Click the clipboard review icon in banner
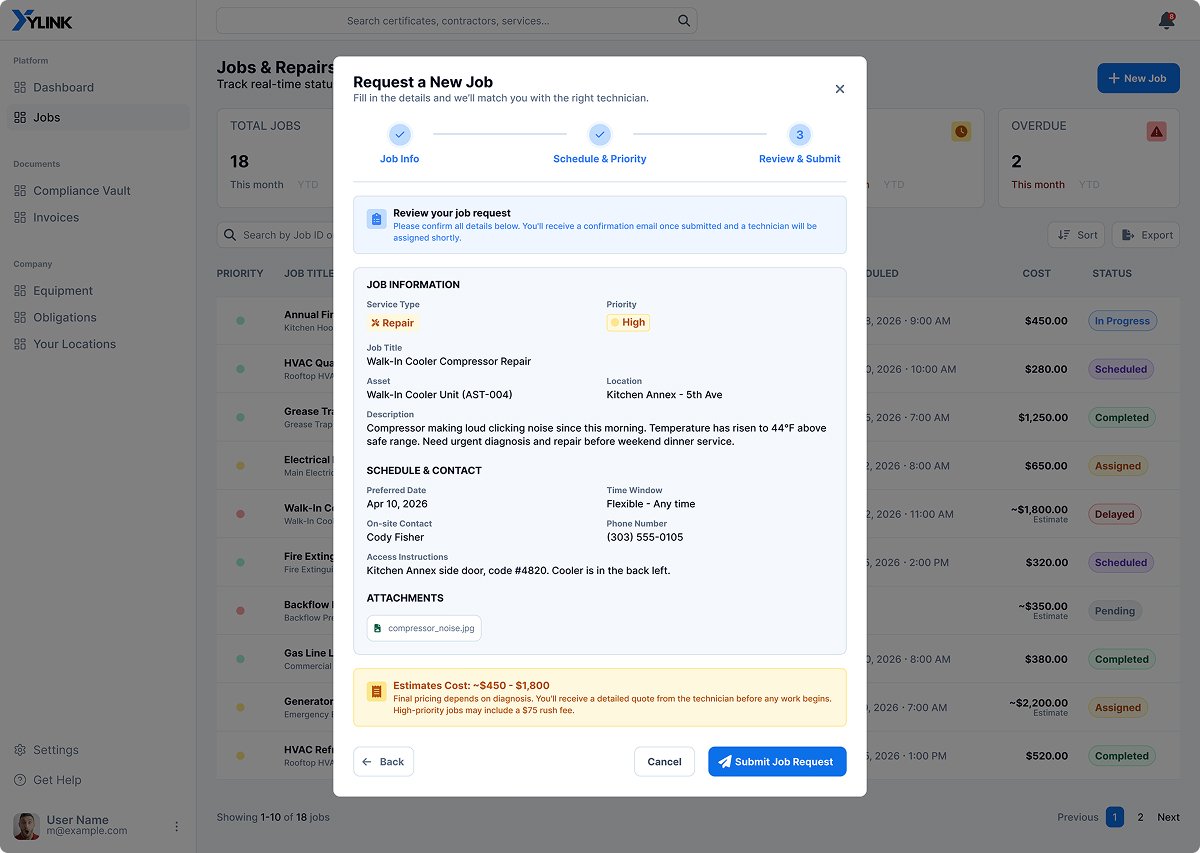 376,219
